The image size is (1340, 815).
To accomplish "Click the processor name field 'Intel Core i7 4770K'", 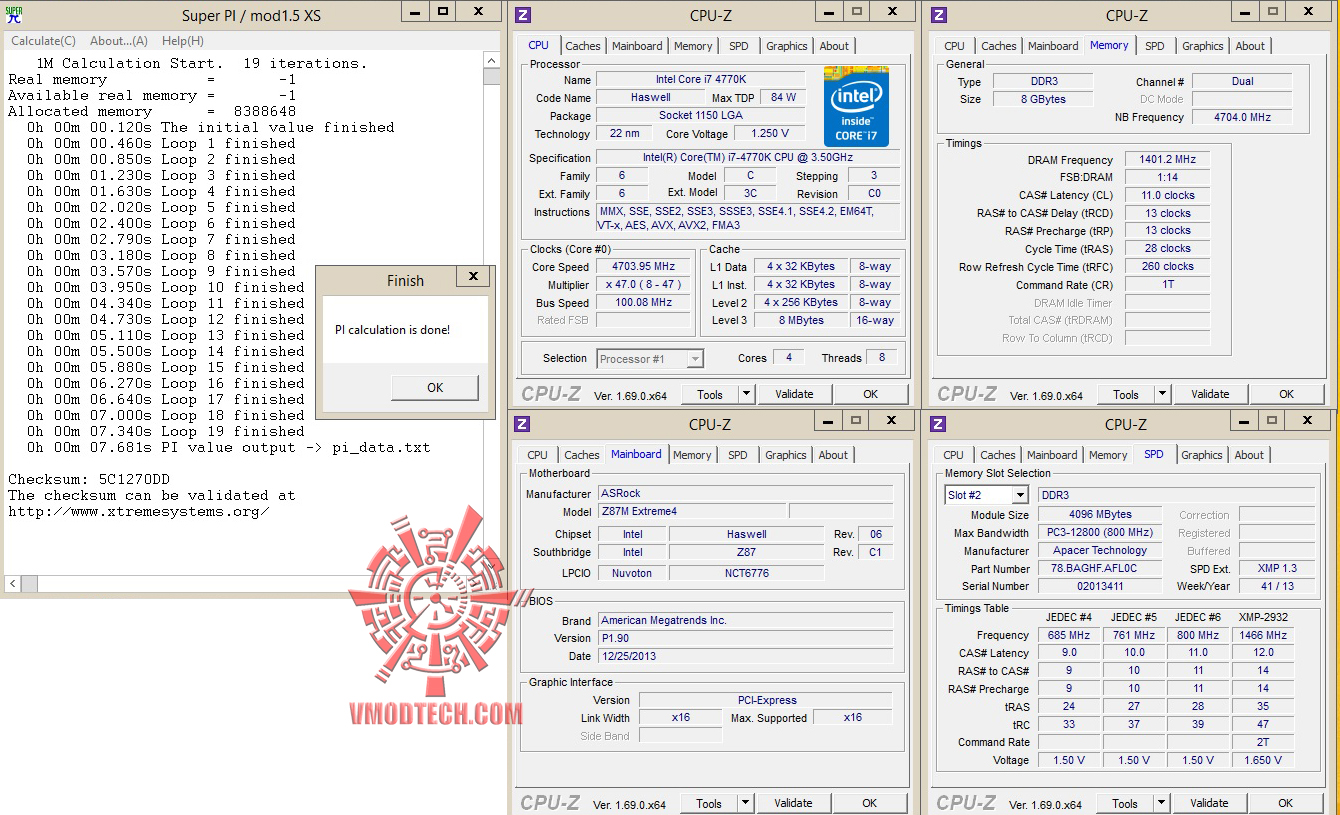I will [x=700, y=80].
